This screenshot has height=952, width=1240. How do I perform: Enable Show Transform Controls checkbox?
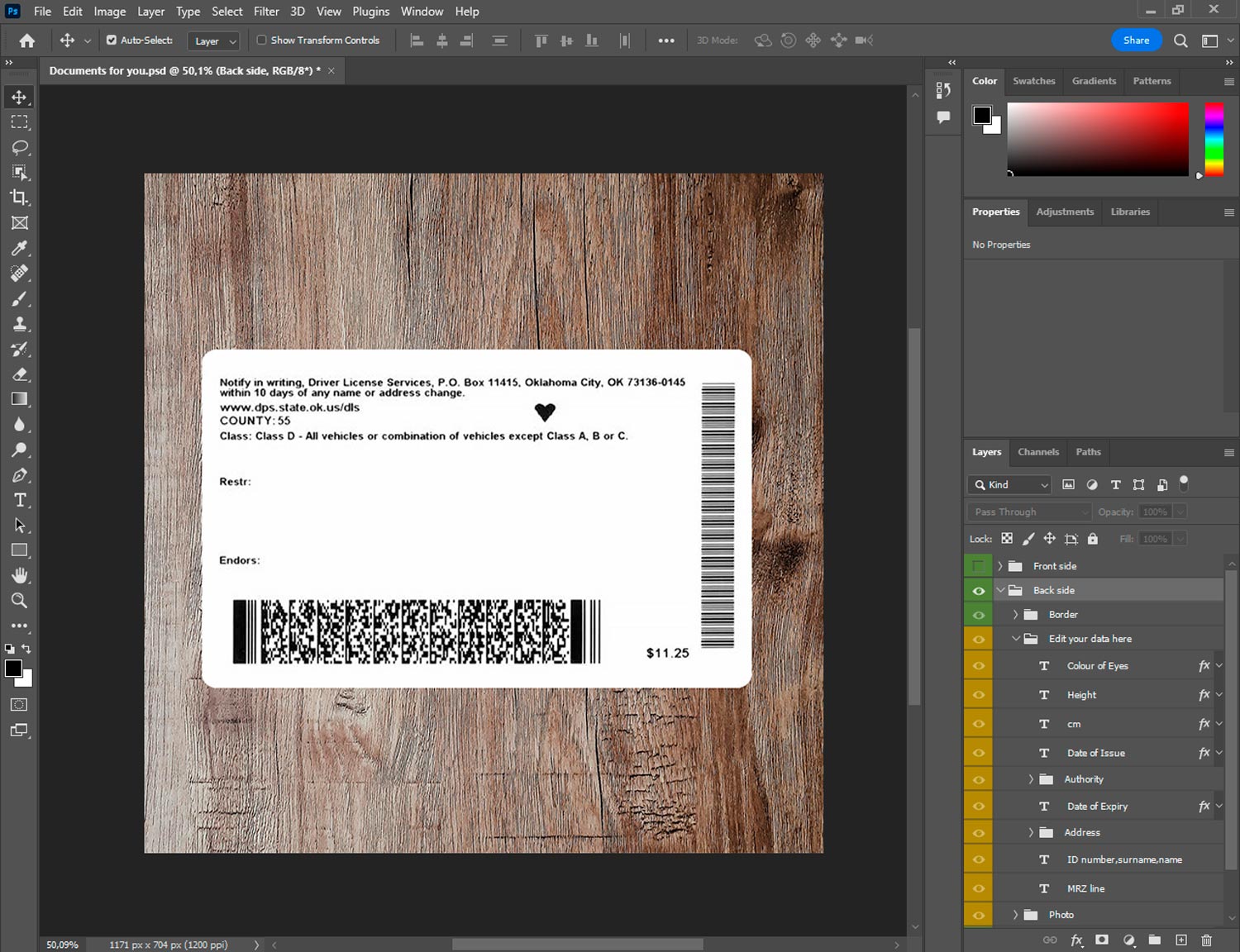[x=261, y=40]
